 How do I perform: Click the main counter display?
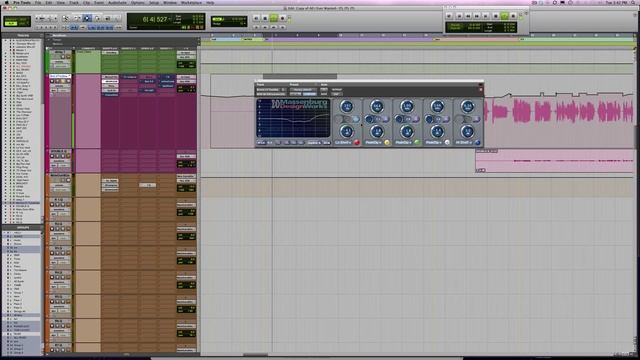[x=154, y=19]
